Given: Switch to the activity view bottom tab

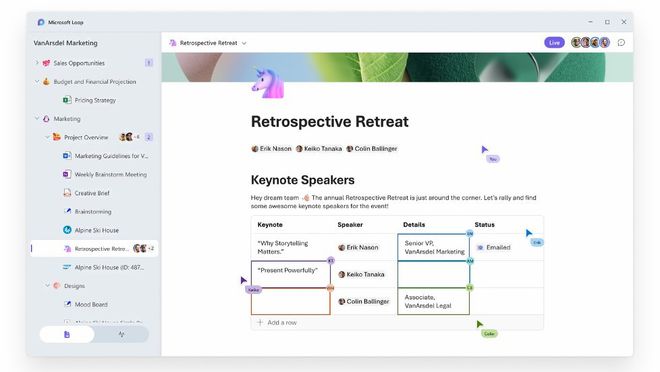Looking at the screenshot, I should click(x=121, y=335).
